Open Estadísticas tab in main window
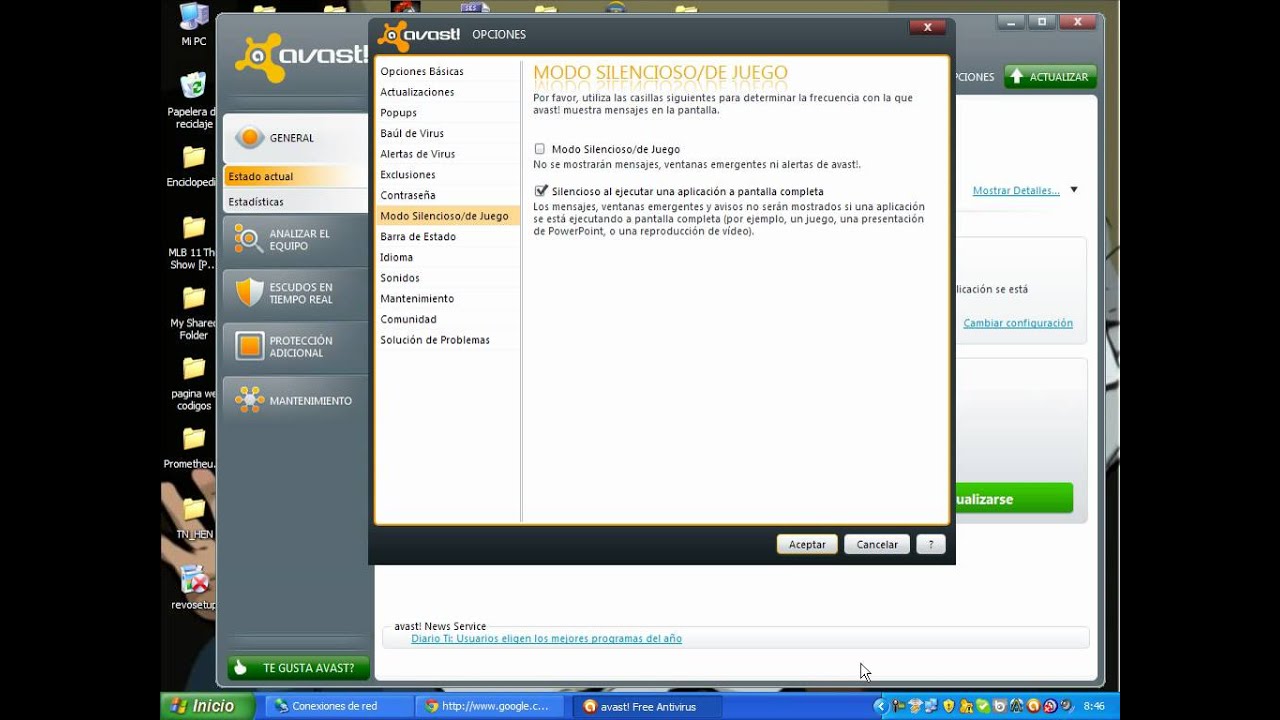 click(296, 201)
